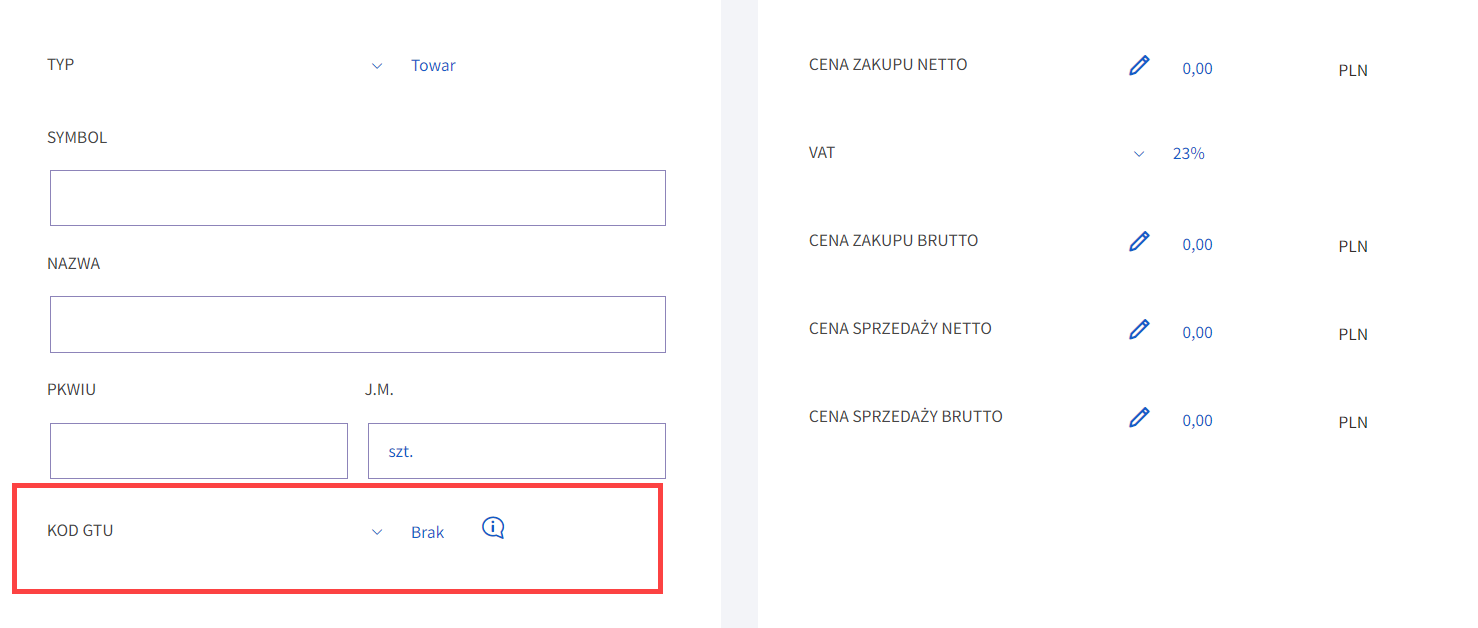Open the VAT rate dropdown arrow
Viewport: 1478px width, 628px height.
click(x=1139, y=154)
